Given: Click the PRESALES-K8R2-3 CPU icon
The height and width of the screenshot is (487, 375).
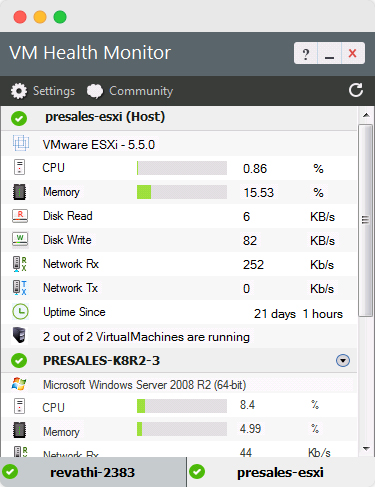Looking at the screenshot, I should pyautogui.click(x=19, y=406).
